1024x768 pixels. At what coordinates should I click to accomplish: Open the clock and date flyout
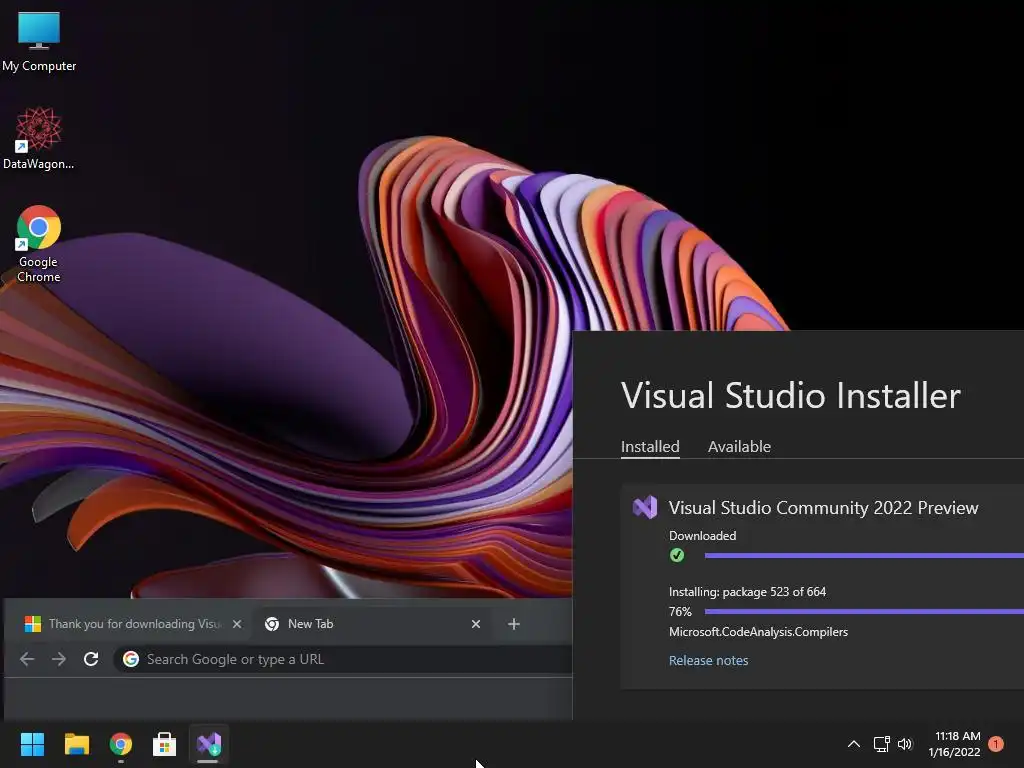pos(954,744)
